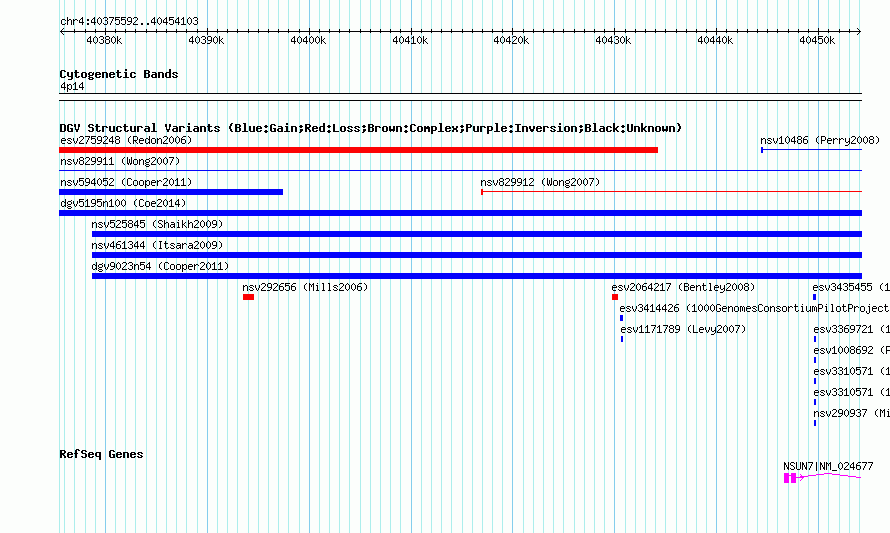Click the blue nsv594052 gain bar
The height and width of the screenshot is (533, 890).
pos(171,192)
